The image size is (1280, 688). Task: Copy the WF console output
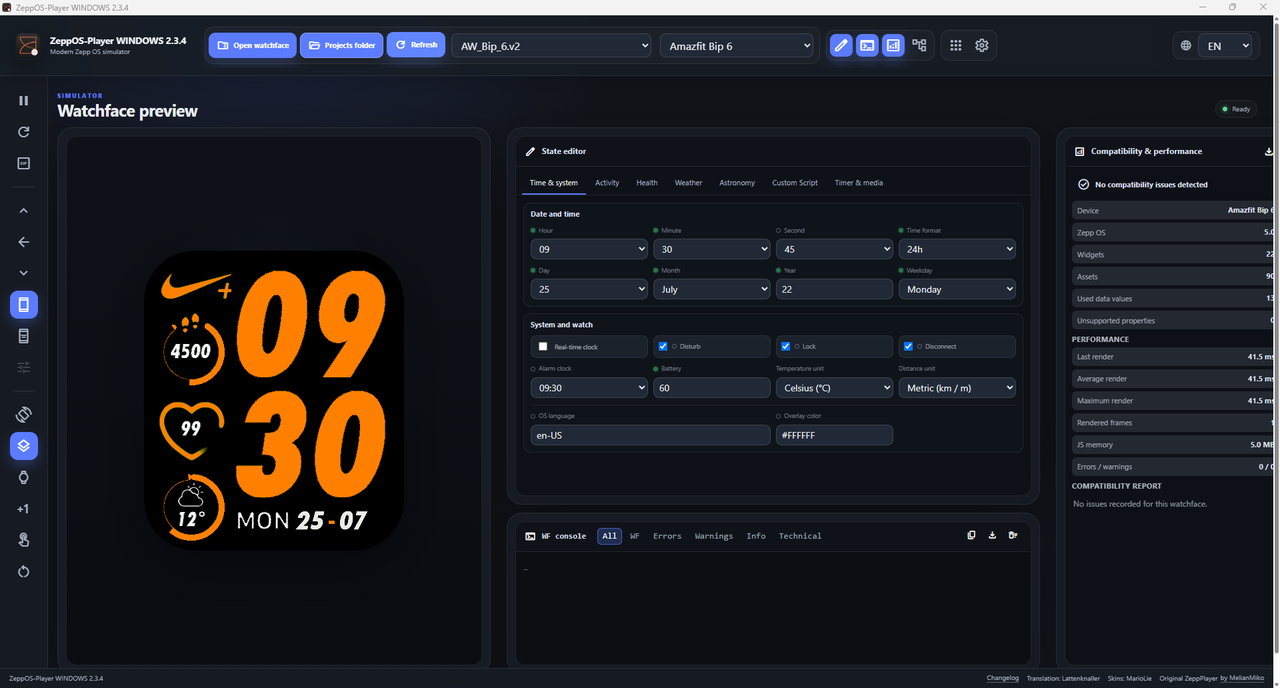[x=971, y=535]
